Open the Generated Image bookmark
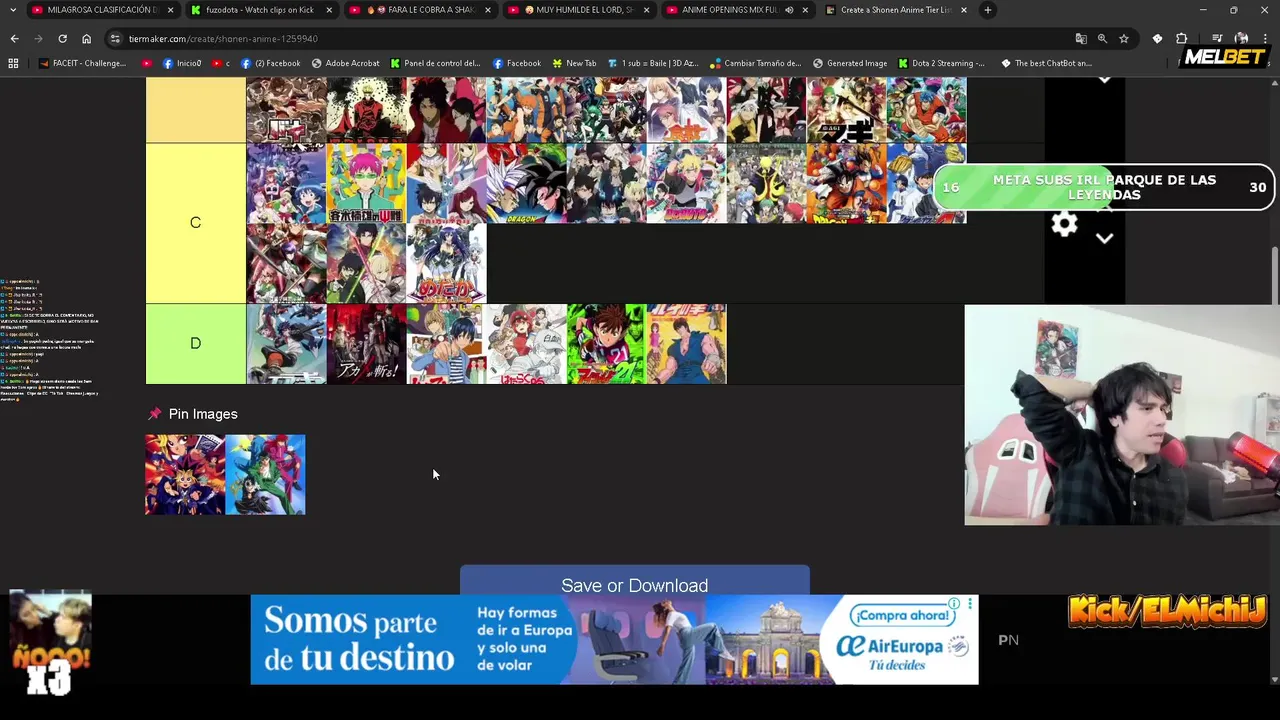The image size is (1280, 720). click(849, 63)
